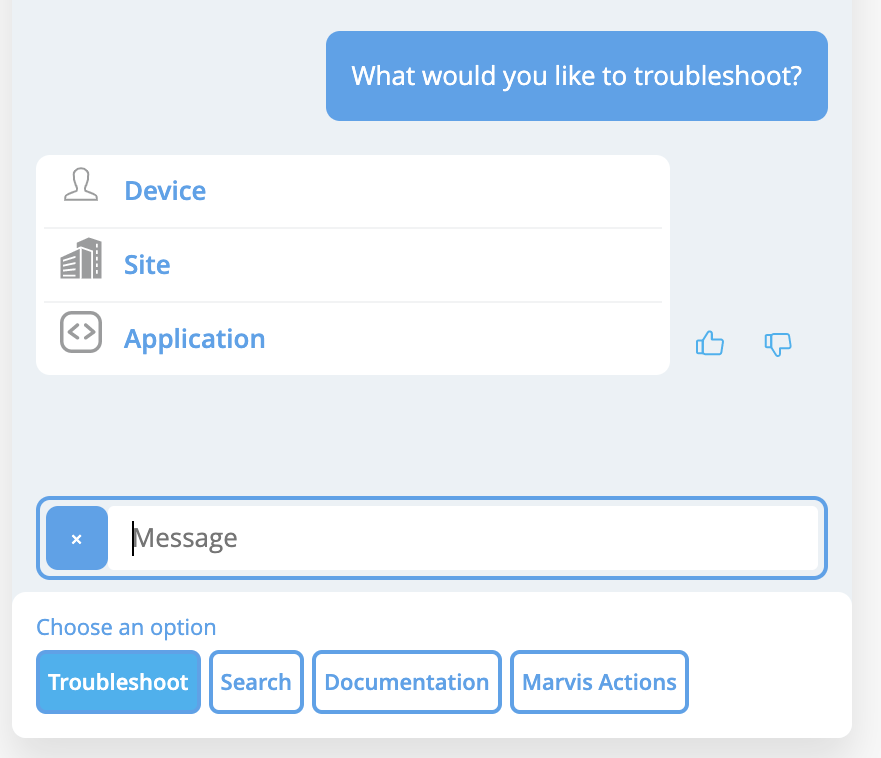Click the "Choose an option" label
Viewport: 881px width, 758px height.
coord(126,627)
